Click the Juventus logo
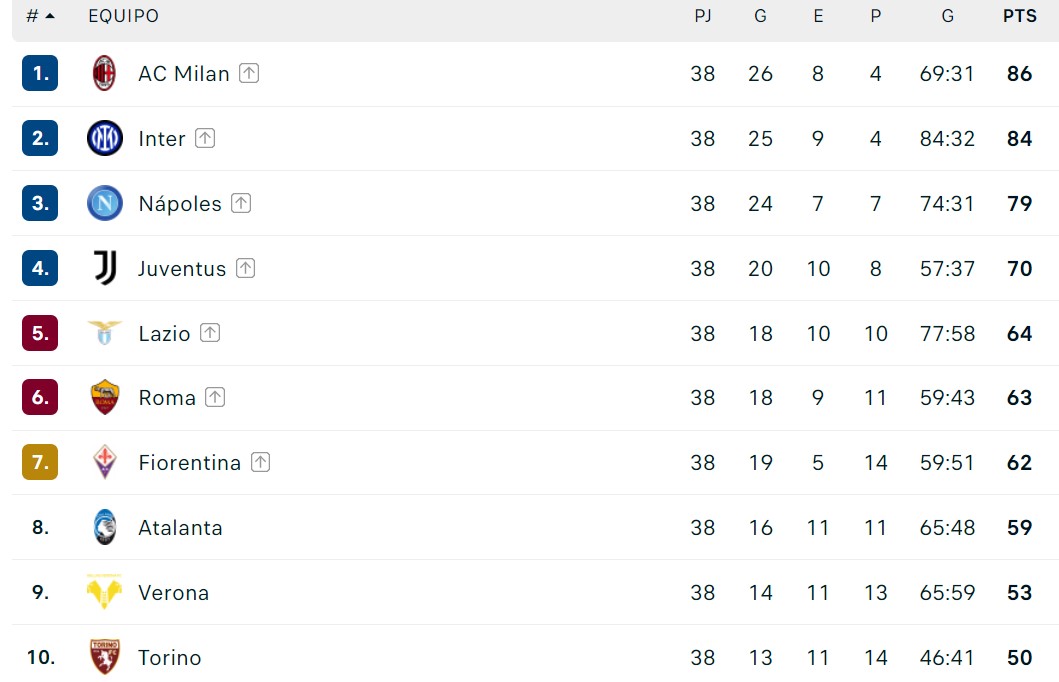 105,268
